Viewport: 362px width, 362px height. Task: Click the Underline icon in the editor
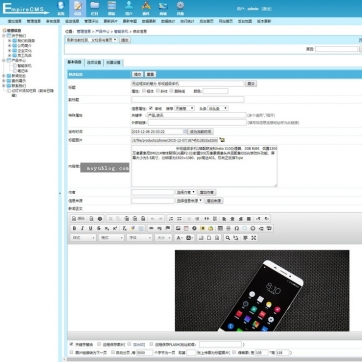pos(90,228)
